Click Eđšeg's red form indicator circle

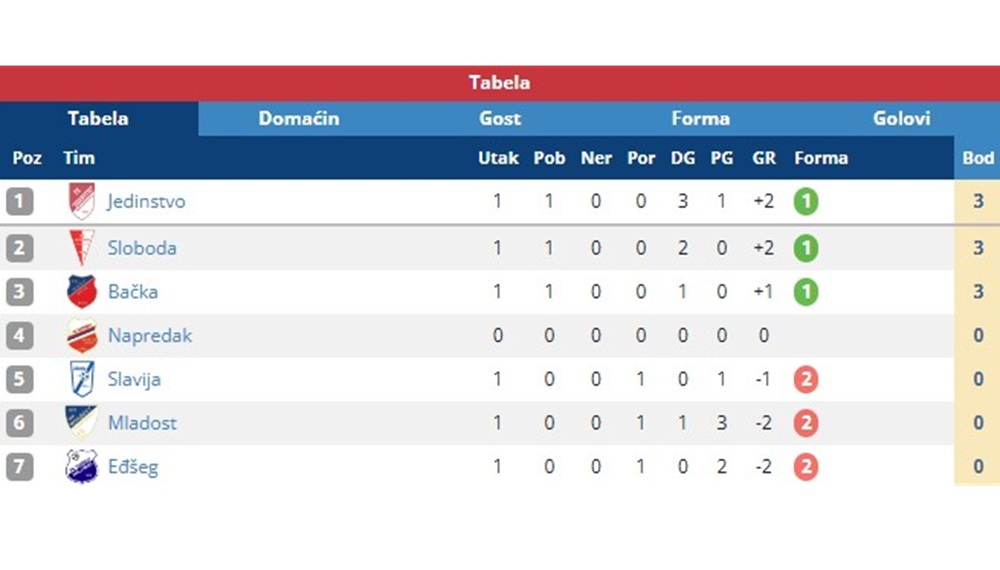[805, 467]
